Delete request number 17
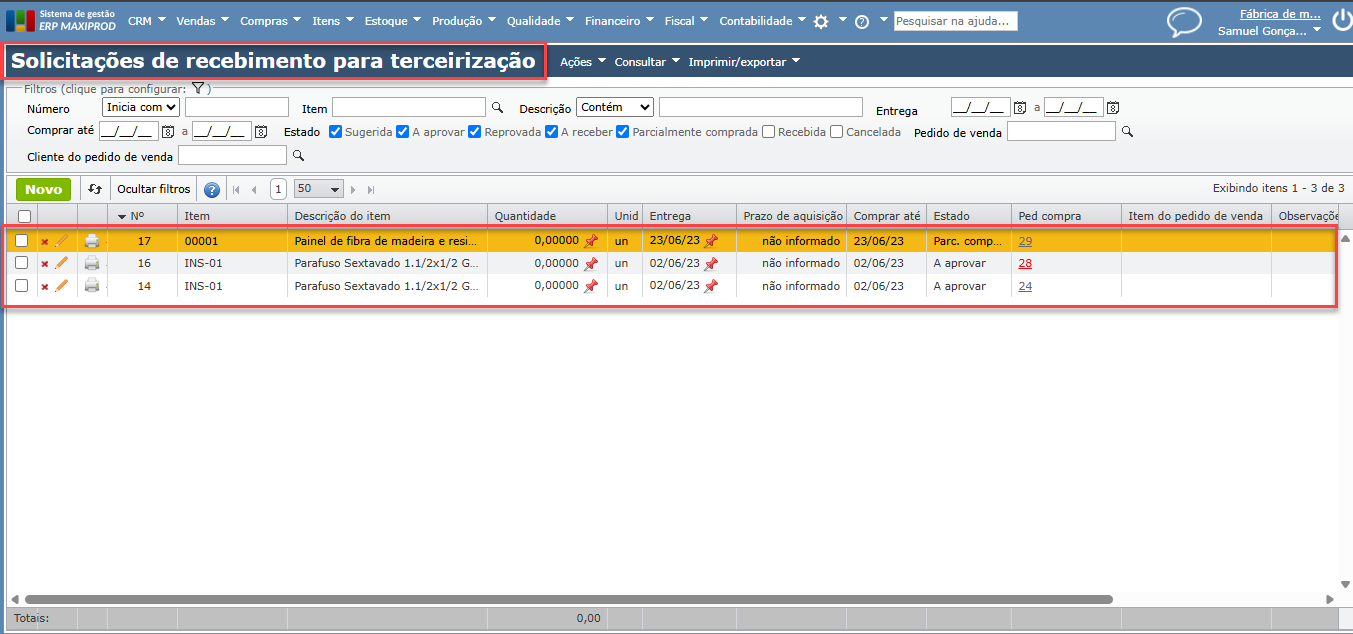The height and width of the screenshot is (634, 1353). pyautogui.click(x=44, y=241)
